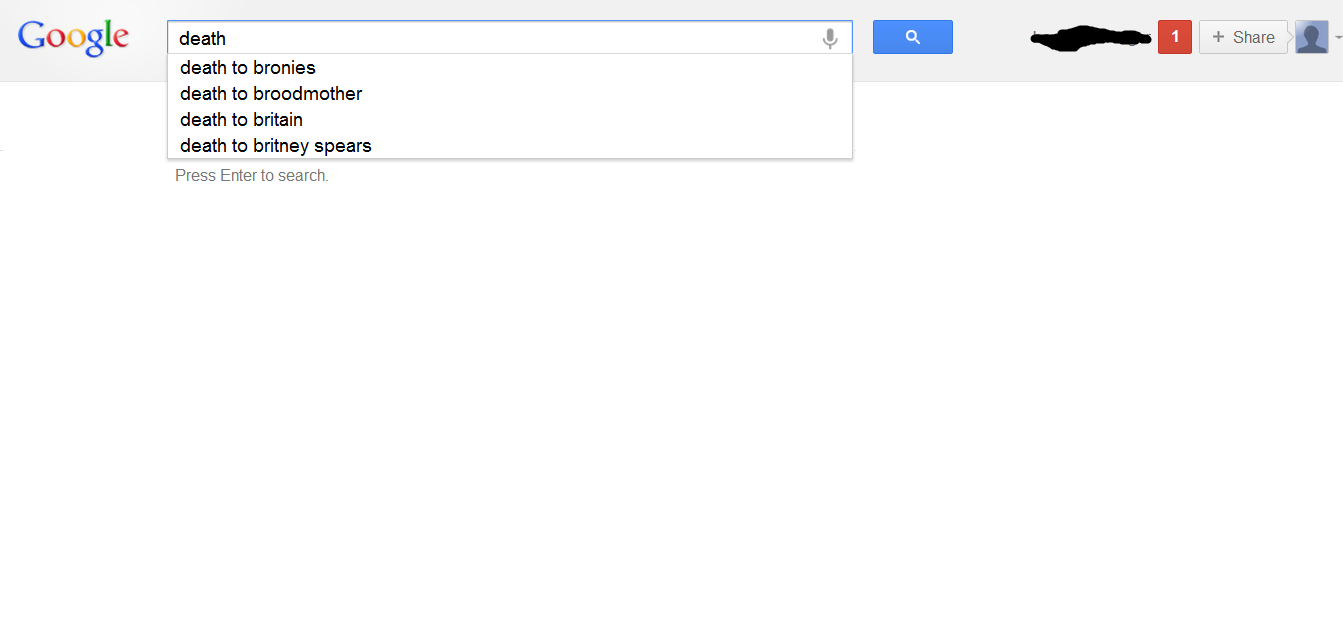Click the Share button label

click(x=1253, y=37)
